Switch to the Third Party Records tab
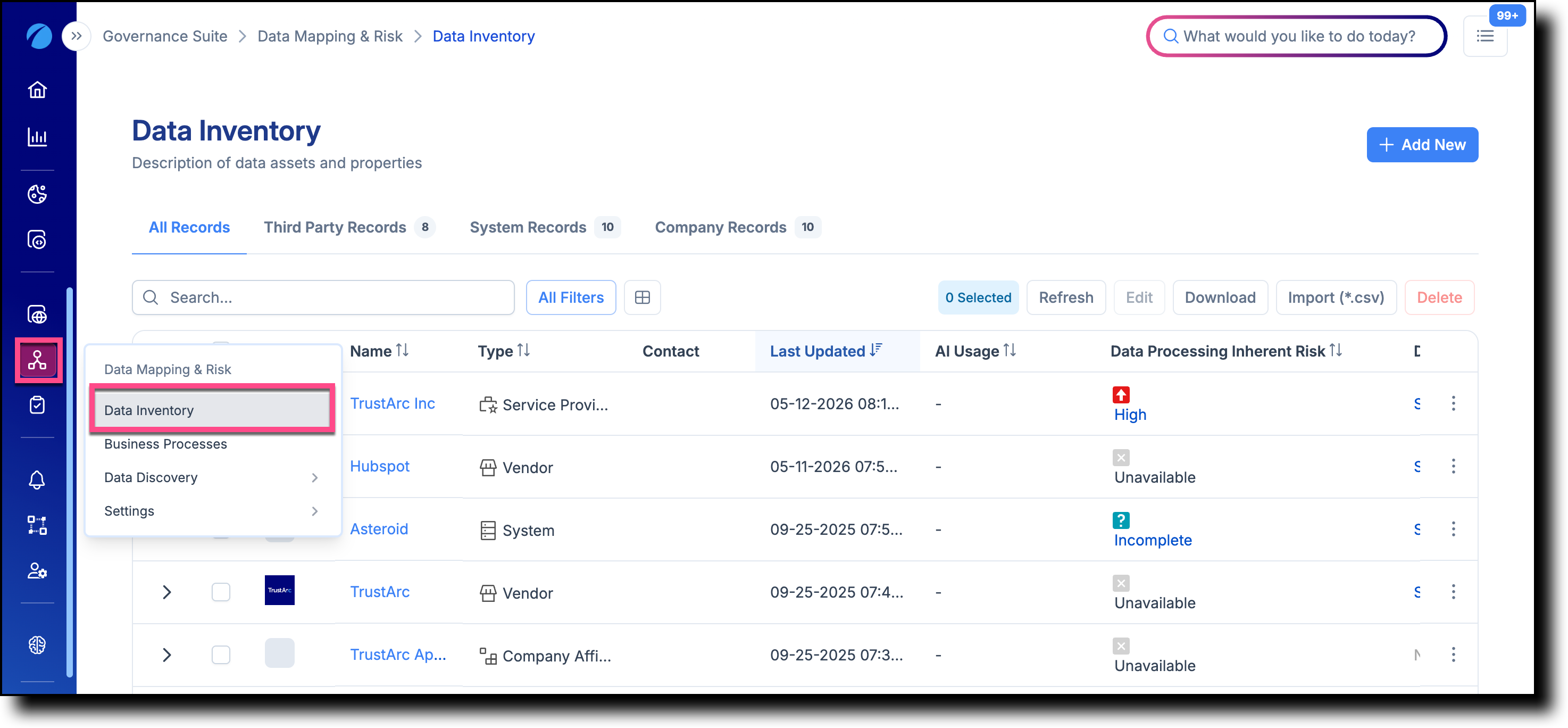1568x728 pixels. pos(349,227)
